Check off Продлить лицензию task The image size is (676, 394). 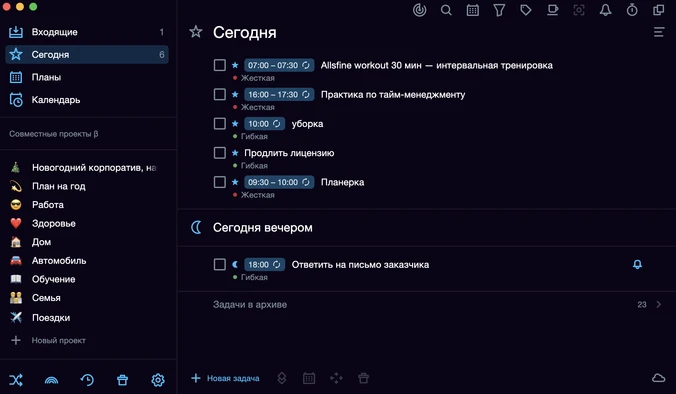click(x=219, y=153)
